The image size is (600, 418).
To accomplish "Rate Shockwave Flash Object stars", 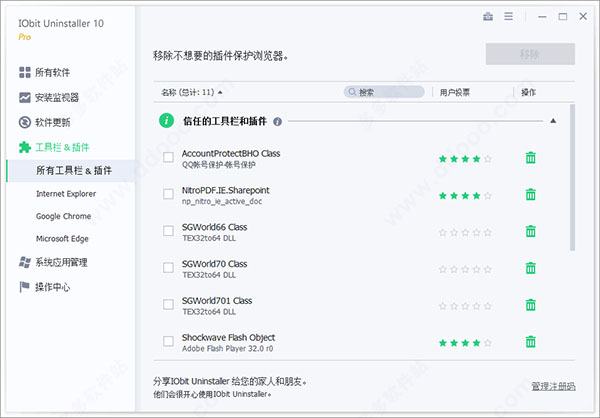I will coord(465,343).
